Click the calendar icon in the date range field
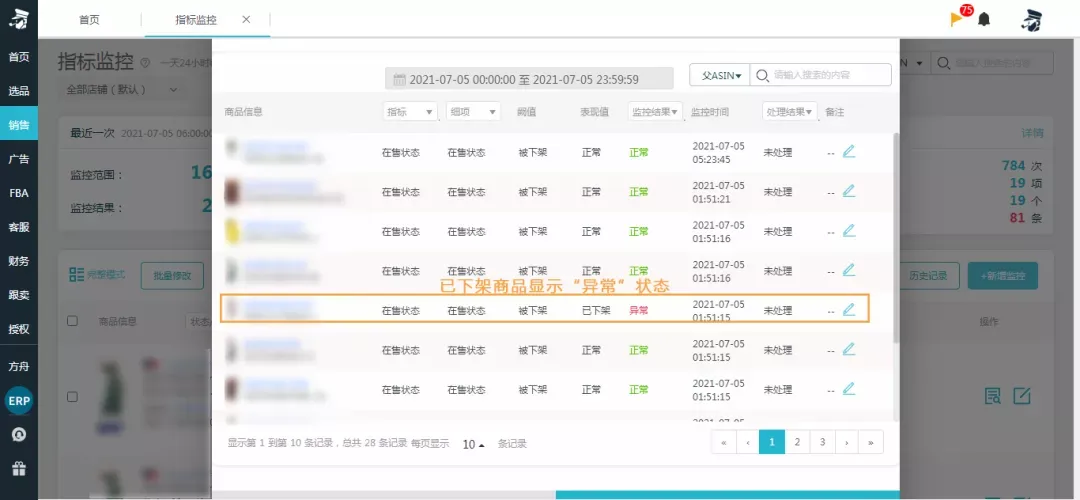Viewport: 1080px width, 500px height. coord(399,79)
